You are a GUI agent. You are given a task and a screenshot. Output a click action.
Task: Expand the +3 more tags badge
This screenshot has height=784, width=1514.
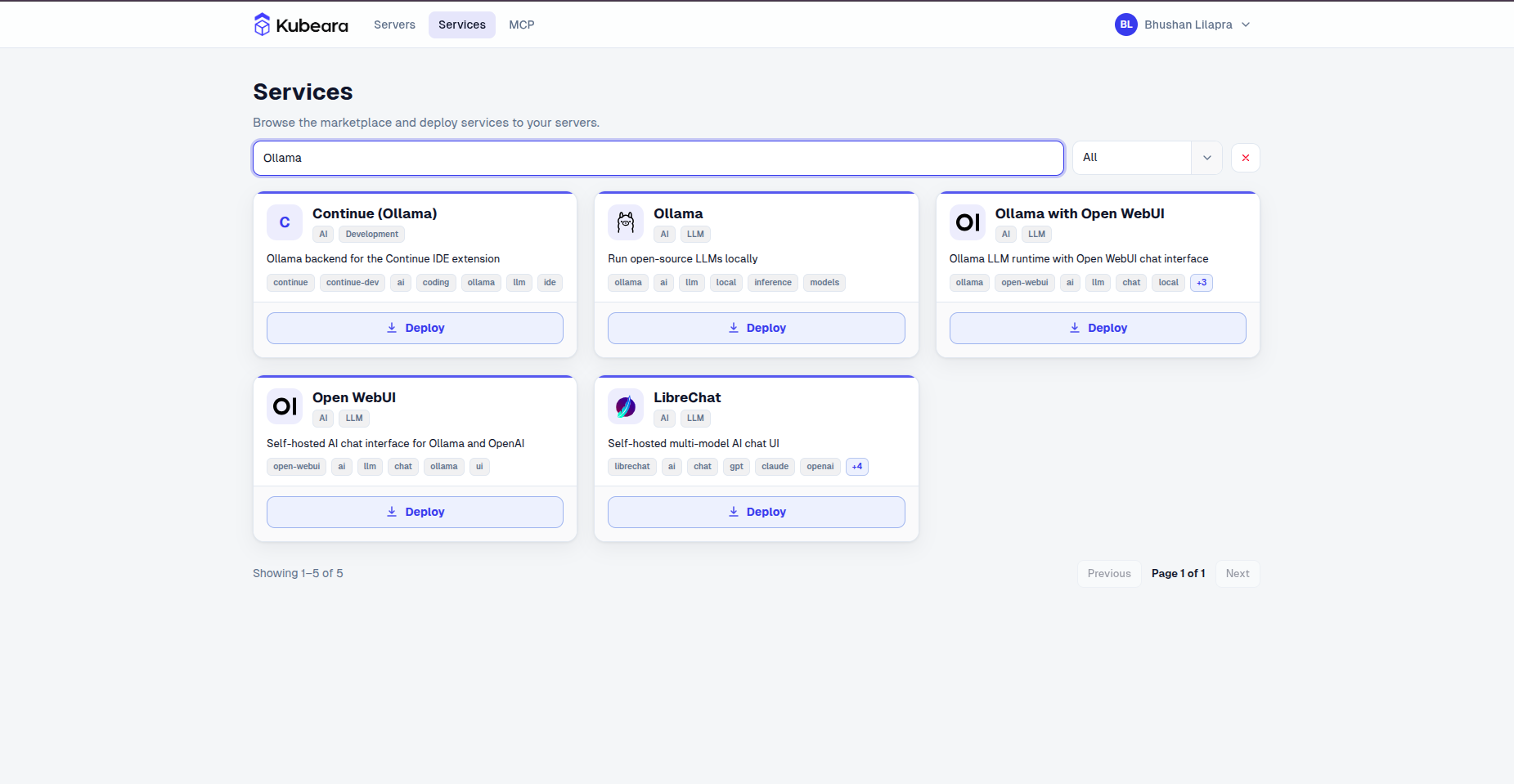(1202, 283)
